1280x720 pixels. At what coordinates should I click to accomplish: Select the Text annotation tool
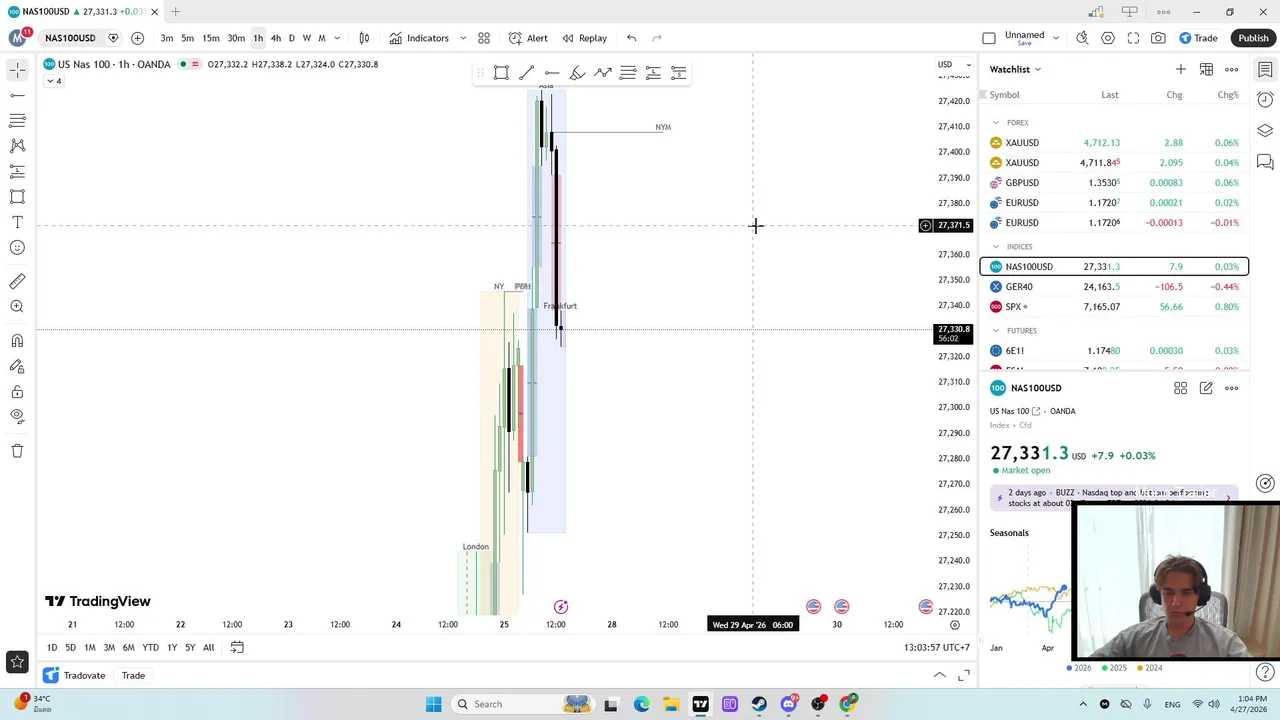[x=17, y=222]
